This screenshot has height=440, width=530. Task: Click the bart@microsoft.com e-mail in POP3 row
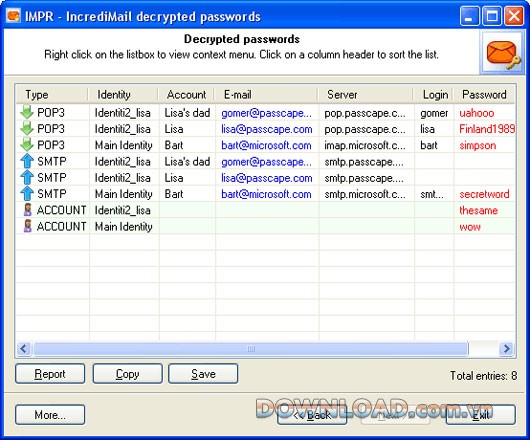(266, 145)
